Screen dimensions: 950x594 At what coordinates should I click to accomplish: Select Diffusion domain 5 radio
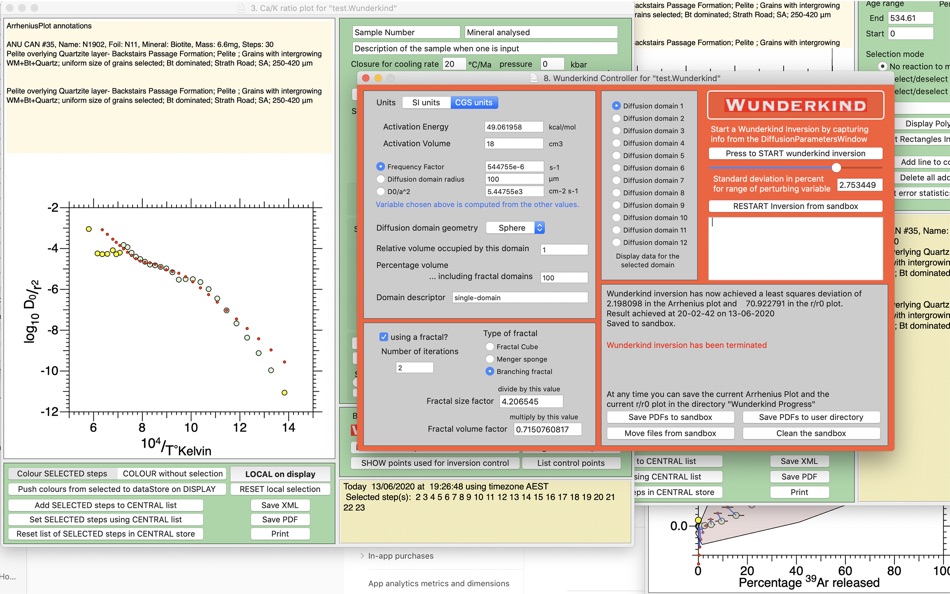pos(616,155)
